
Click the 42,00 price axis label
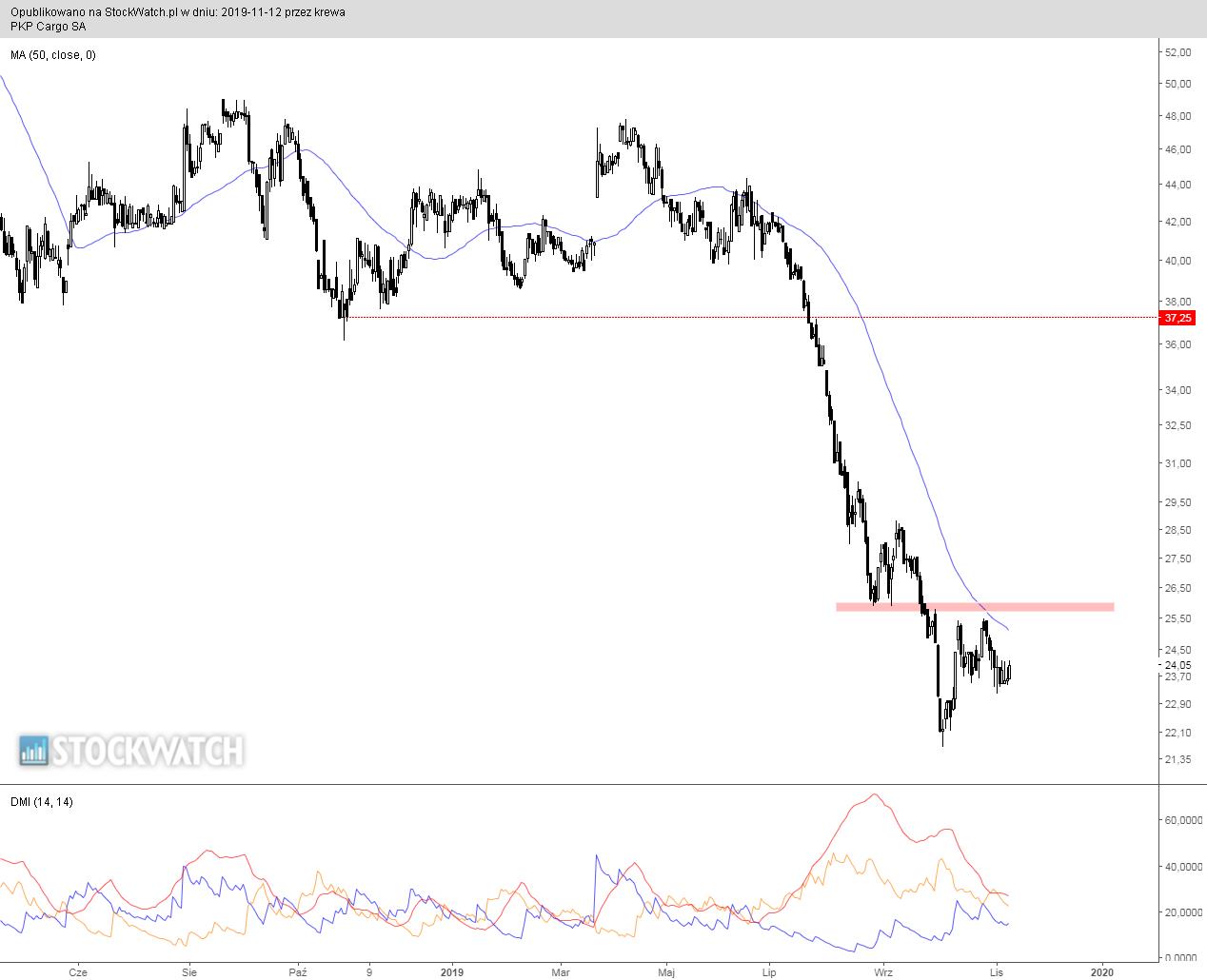click(x=1177, y=222)
